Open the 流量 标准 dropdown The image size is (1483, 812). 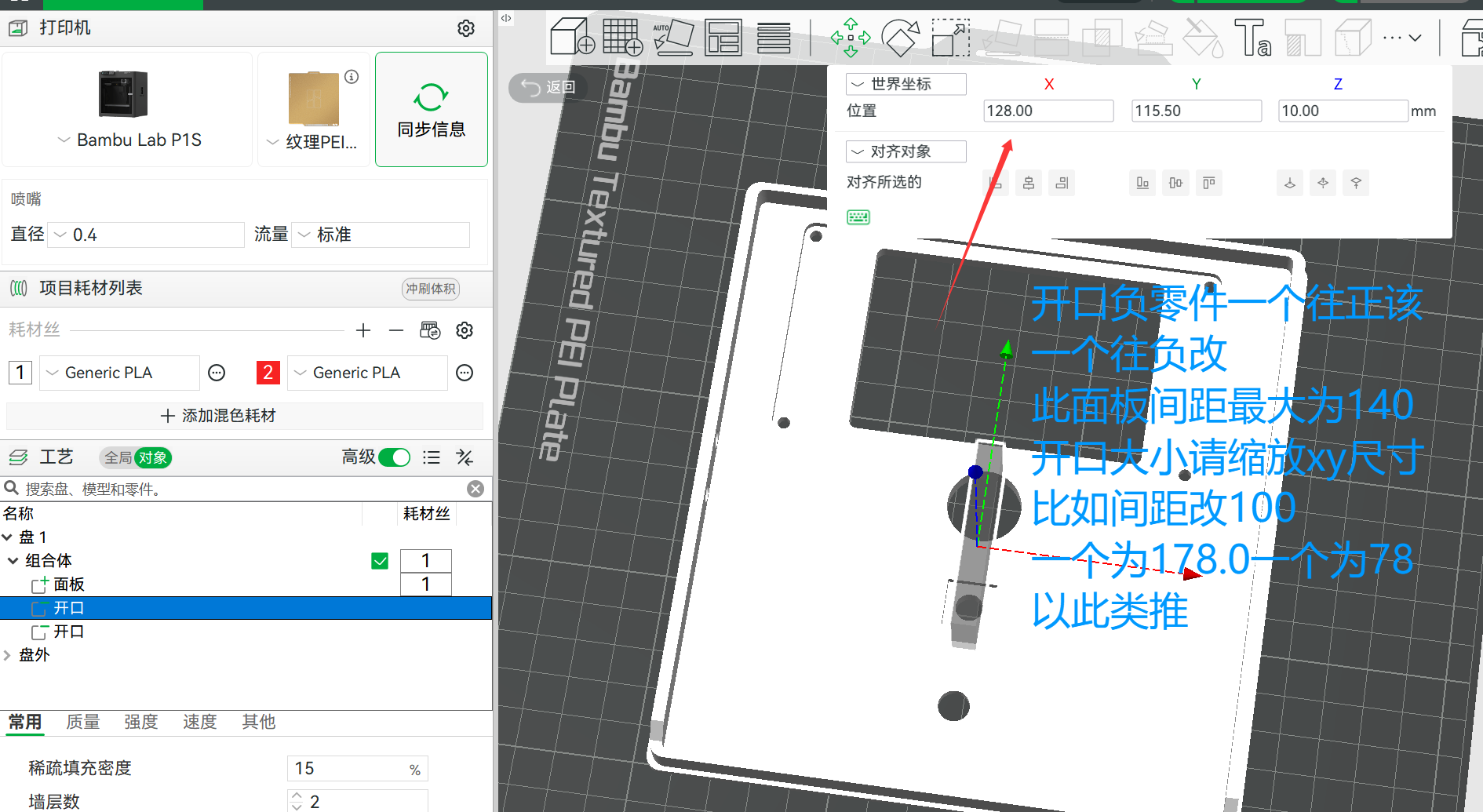[x=381, y=235]
